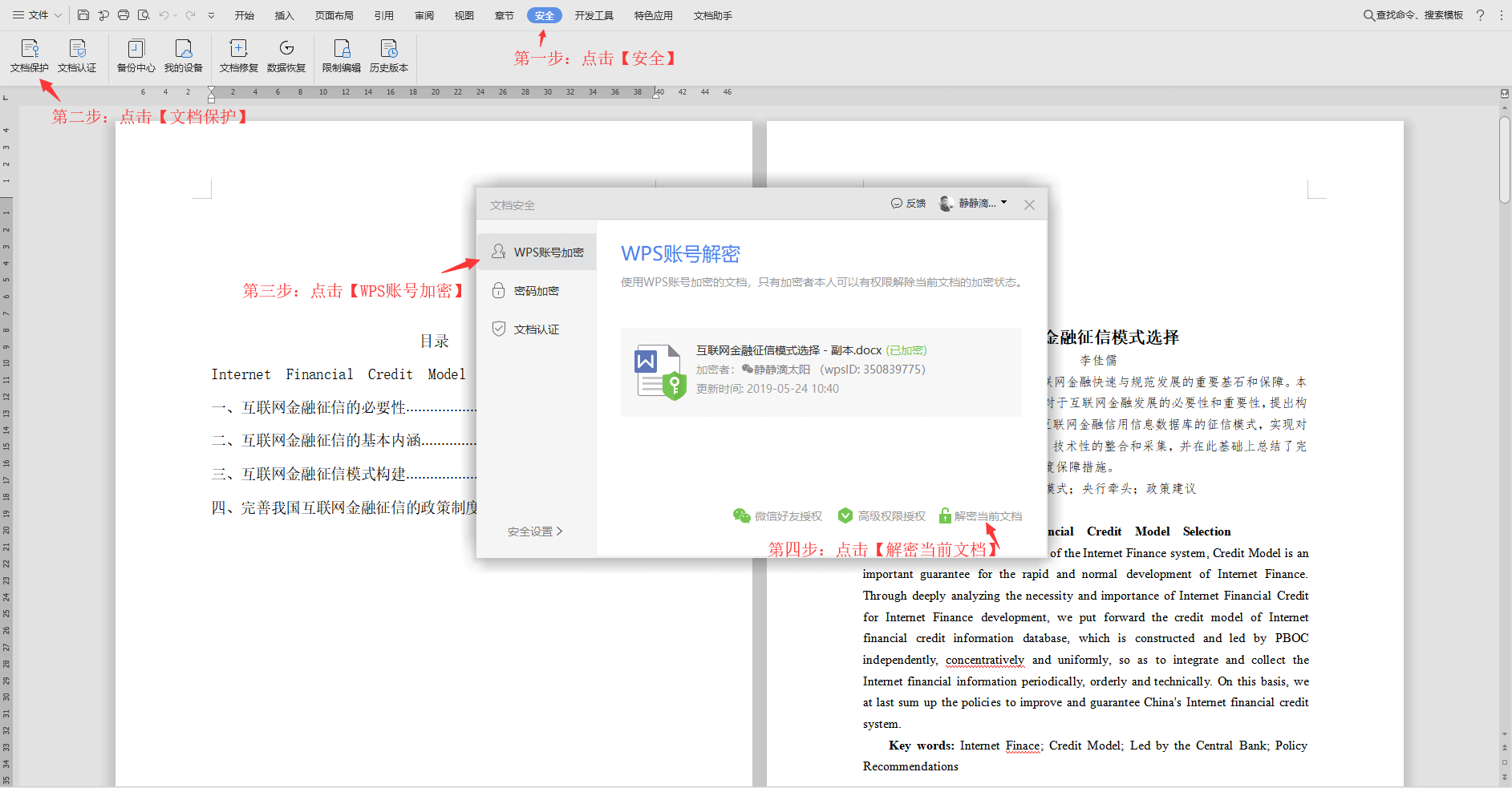Expand the 静静滴 account dropdown
This screenshot has width=1512, height=788.
pos(1003,203)
